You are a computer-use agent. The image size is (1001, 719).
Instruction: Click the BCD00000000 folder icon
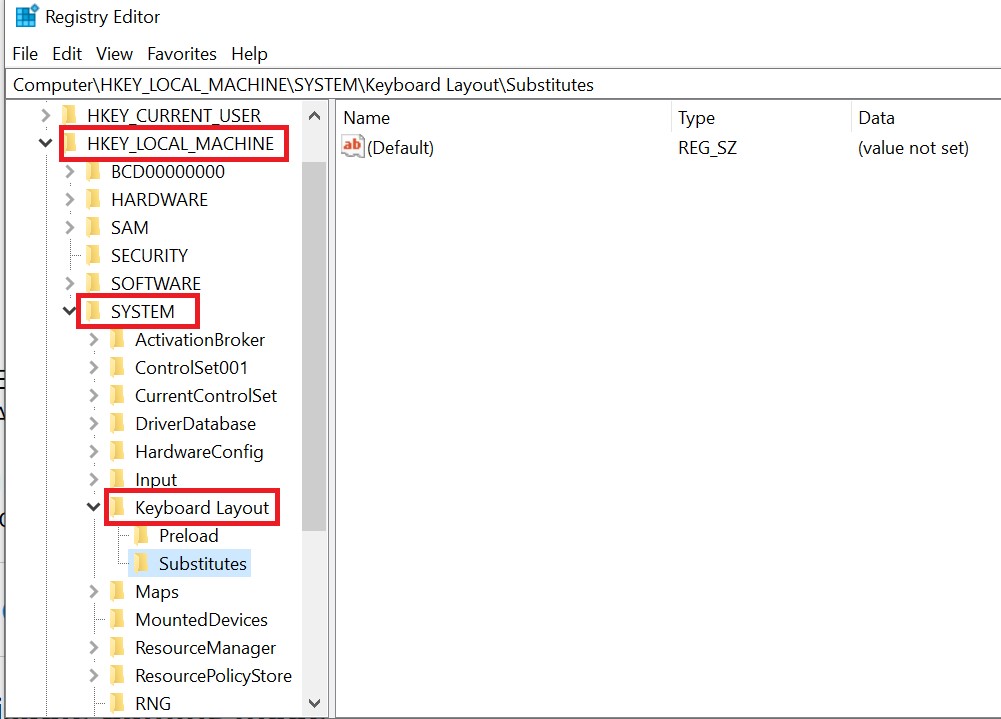(x=93, y=171)
